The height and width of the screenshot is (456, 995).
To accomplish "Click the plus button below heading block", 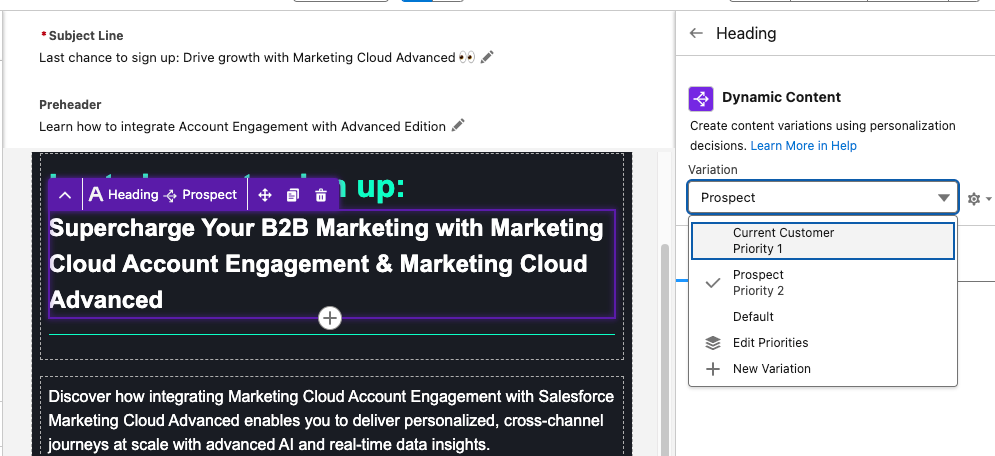I will tap(330, 318).
